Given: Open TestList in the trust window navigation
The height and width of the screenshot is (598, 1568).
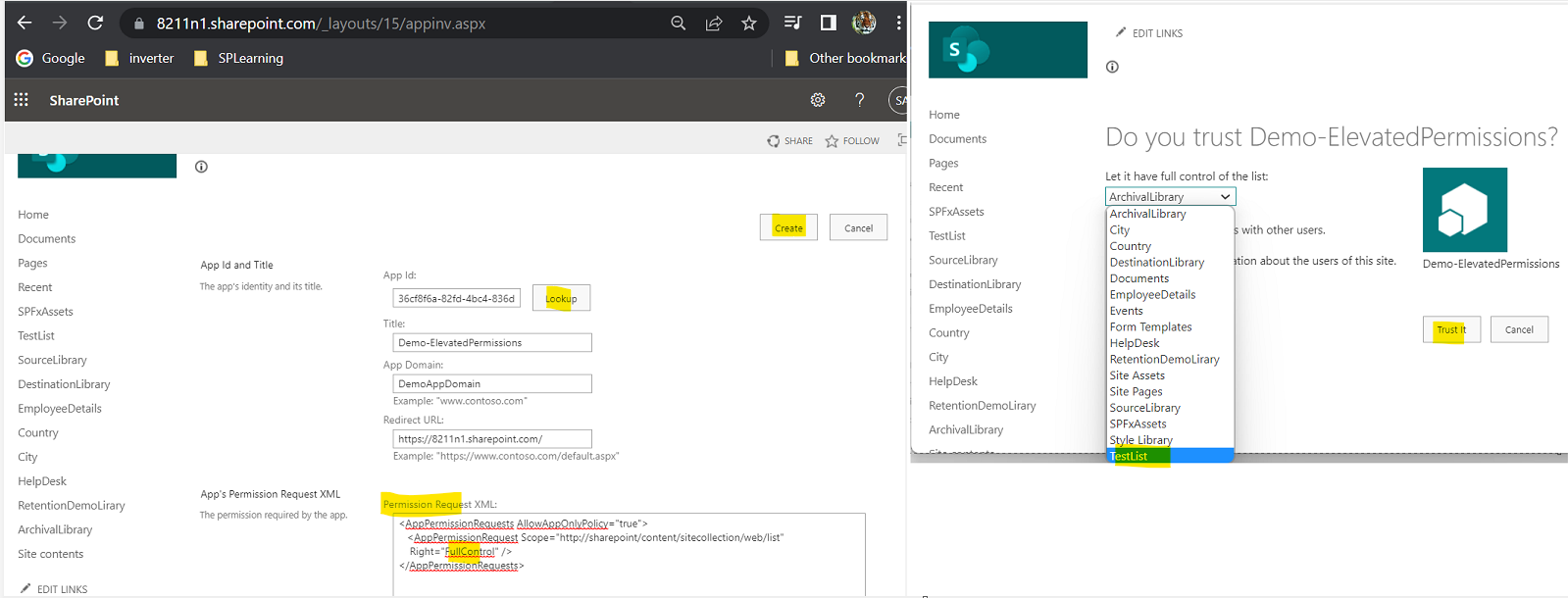Looking at the screenshot, I should [x=947, y=236].
